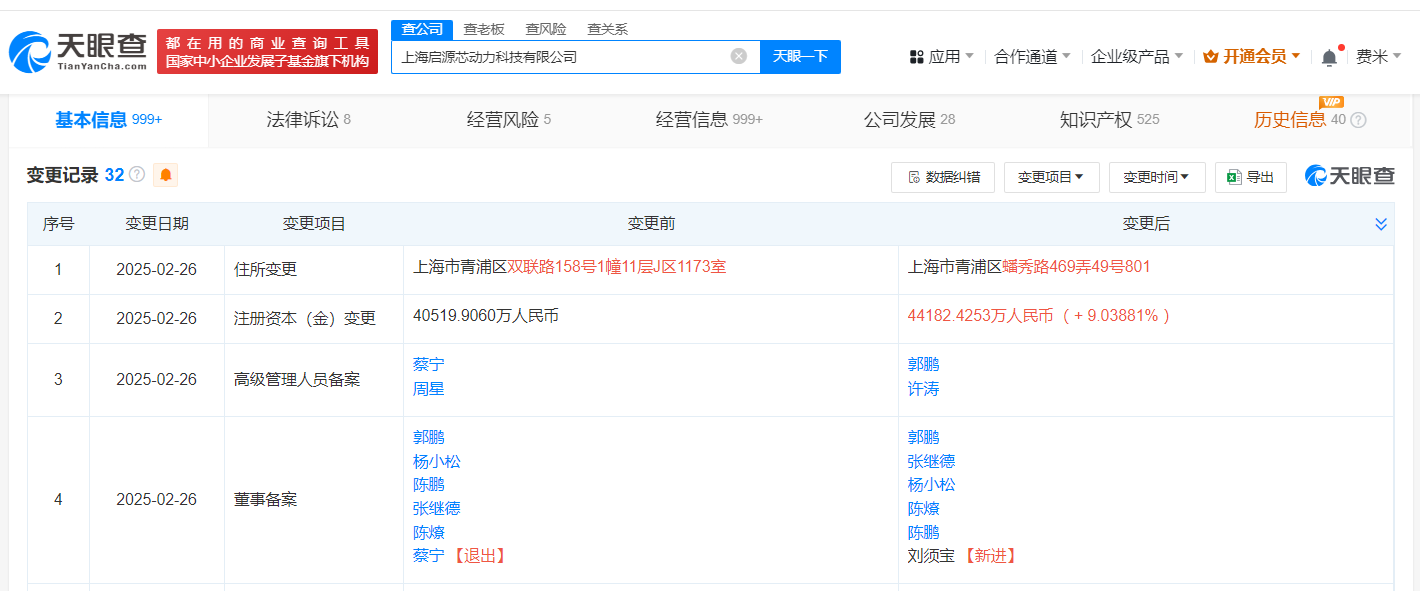The height and width of the screenshot is (591, 1420).
Task: Open the 变更时间 dropdown filter
Action: click(x=1155, y=177)
